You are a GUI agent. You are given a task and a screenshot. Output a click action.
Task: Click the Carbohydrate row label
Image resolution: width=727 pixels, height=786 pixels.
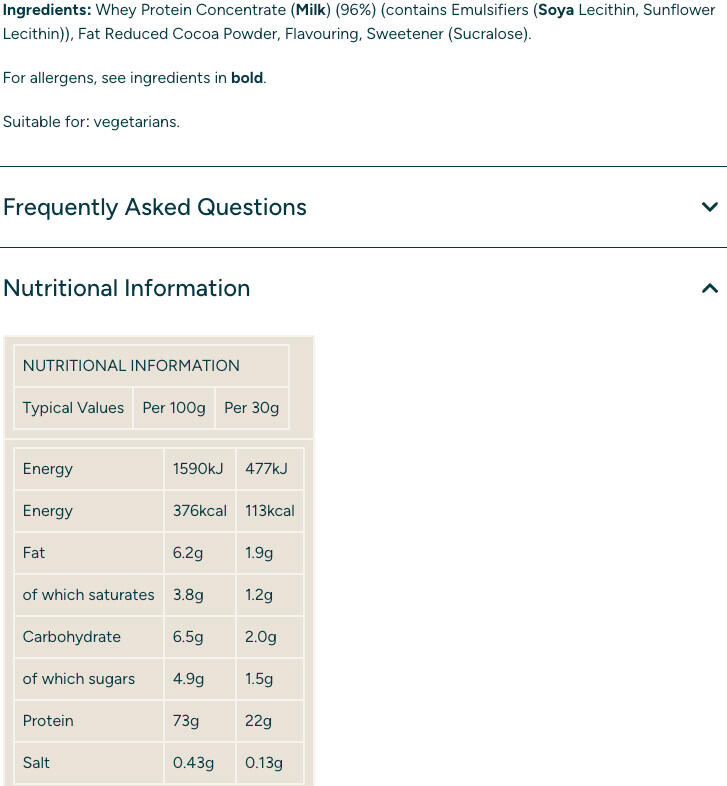(x=72, y=637)
